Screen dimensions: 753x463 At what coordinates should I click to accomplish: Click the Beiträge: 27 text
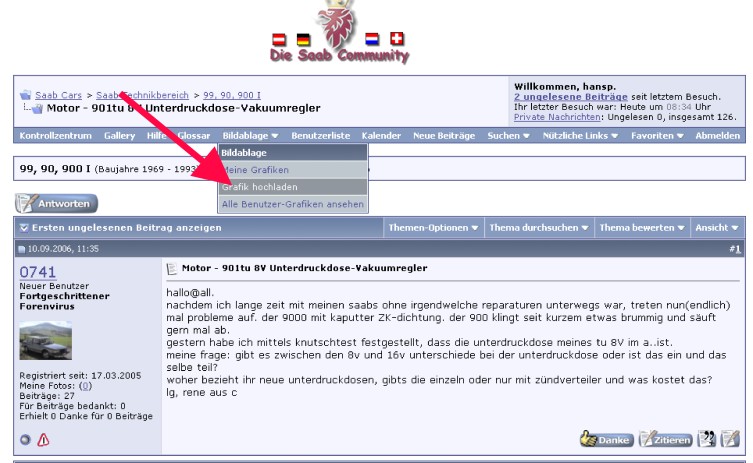point(47,396)
